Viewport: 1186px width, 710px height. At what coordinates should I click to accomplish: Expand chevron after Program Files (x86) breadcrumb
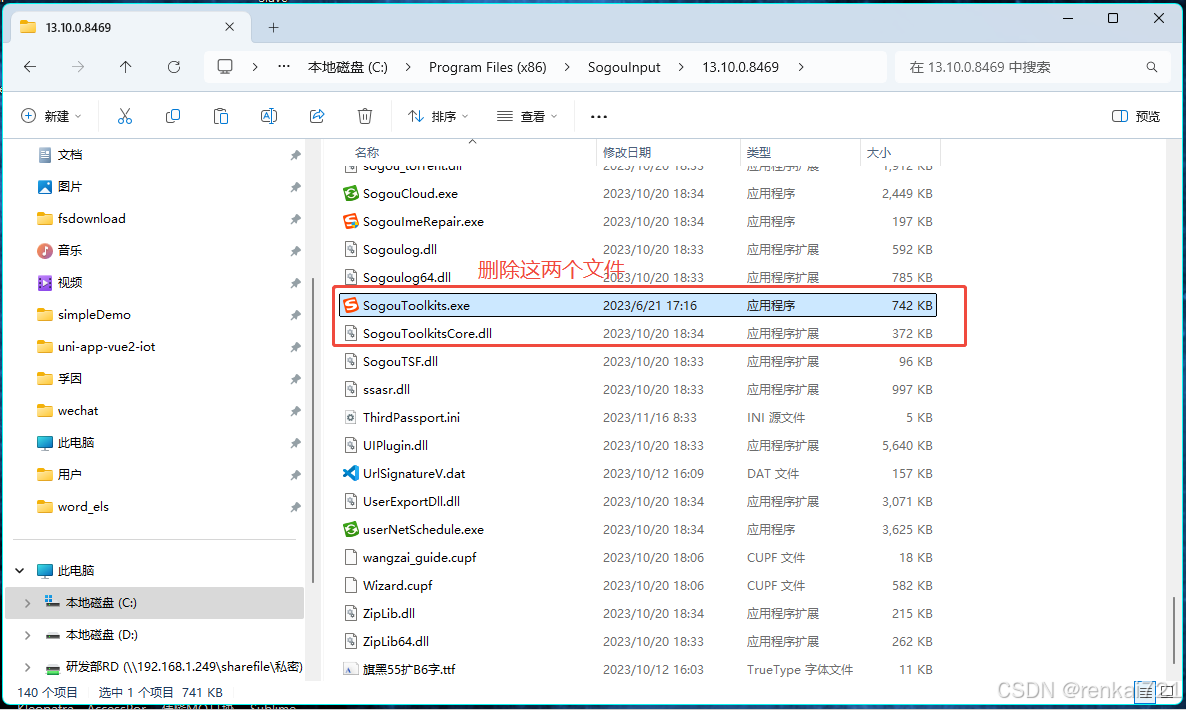coord(567,67)
